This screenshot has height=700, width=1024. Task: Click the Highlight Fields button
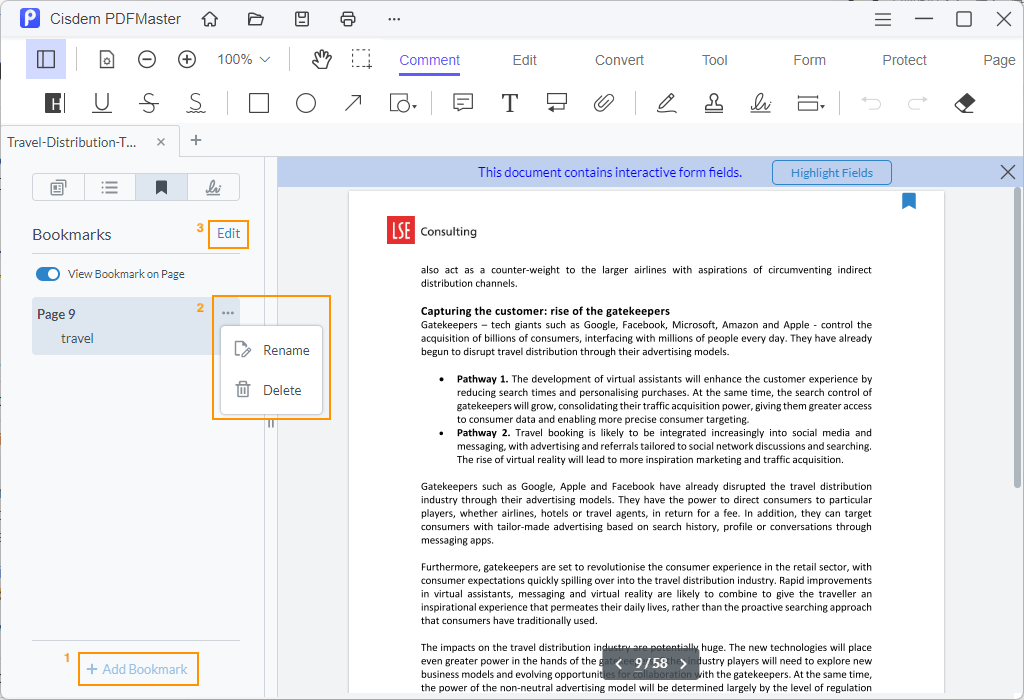[831, 172]
